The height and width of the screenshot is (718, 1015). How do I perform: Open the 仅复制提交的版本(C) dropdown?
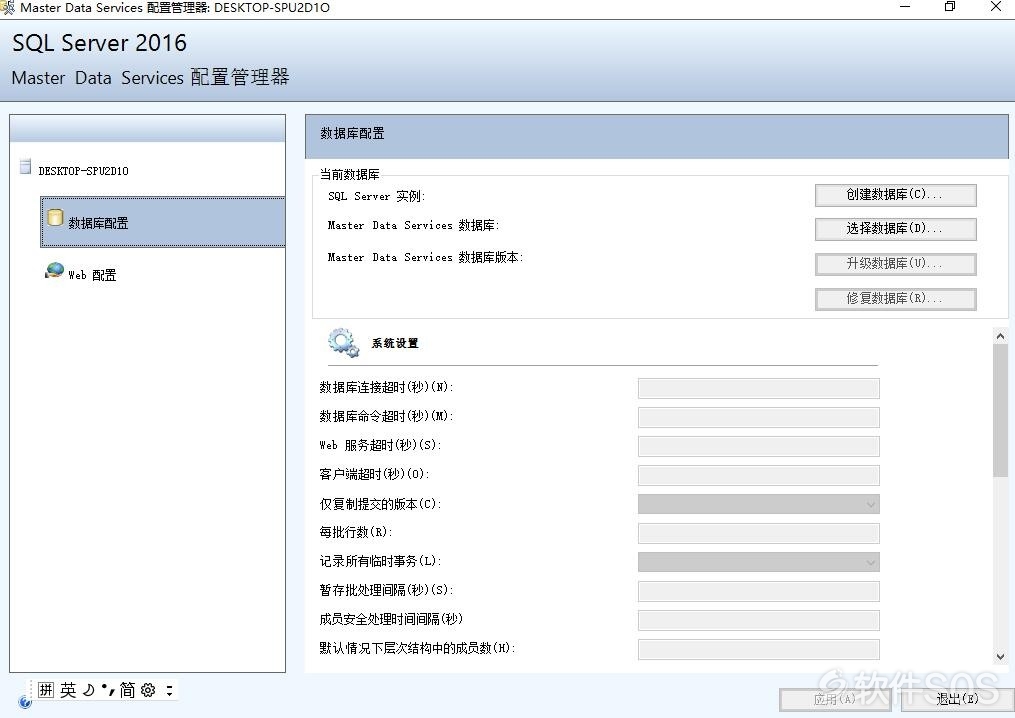click(x=758, y=504)
